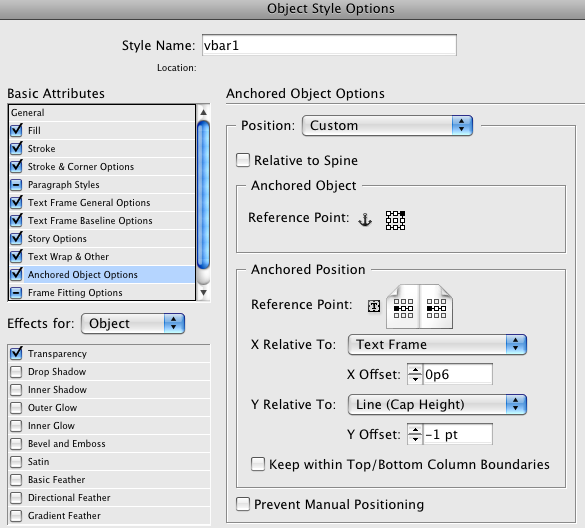Enable the Drop Shadow effect checkbox
This screenshot has height=528, width=585.
click(16, 372)
